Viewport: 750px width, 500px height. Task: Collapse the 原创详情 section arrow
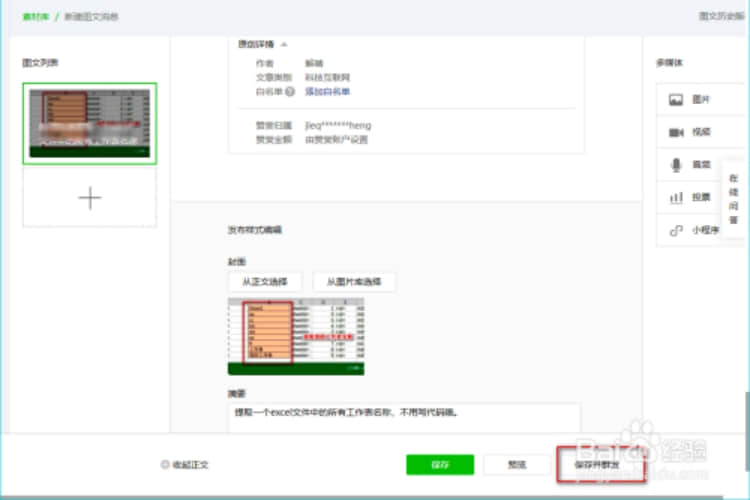(285, 44)
